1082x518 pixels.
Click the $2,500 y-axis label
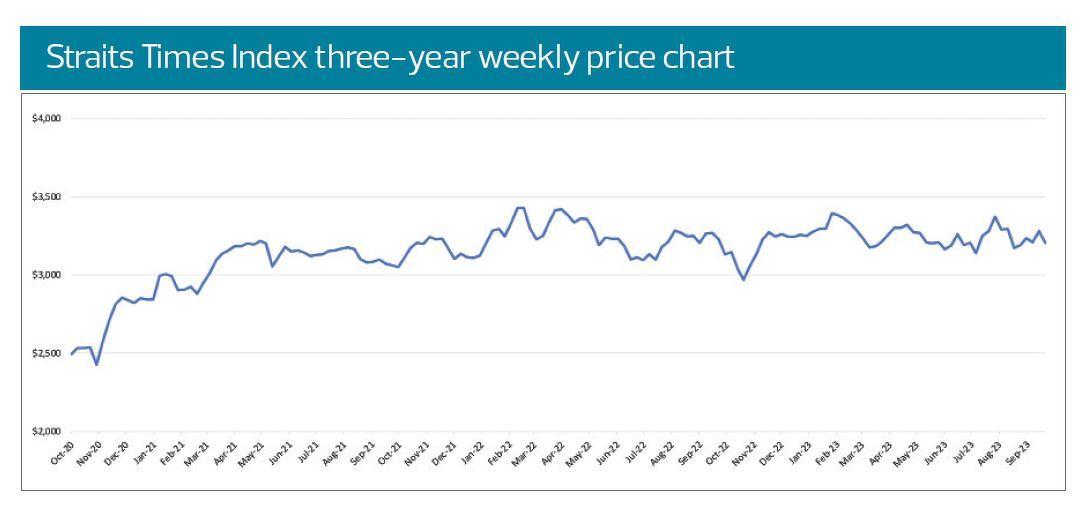coord(48,353)
